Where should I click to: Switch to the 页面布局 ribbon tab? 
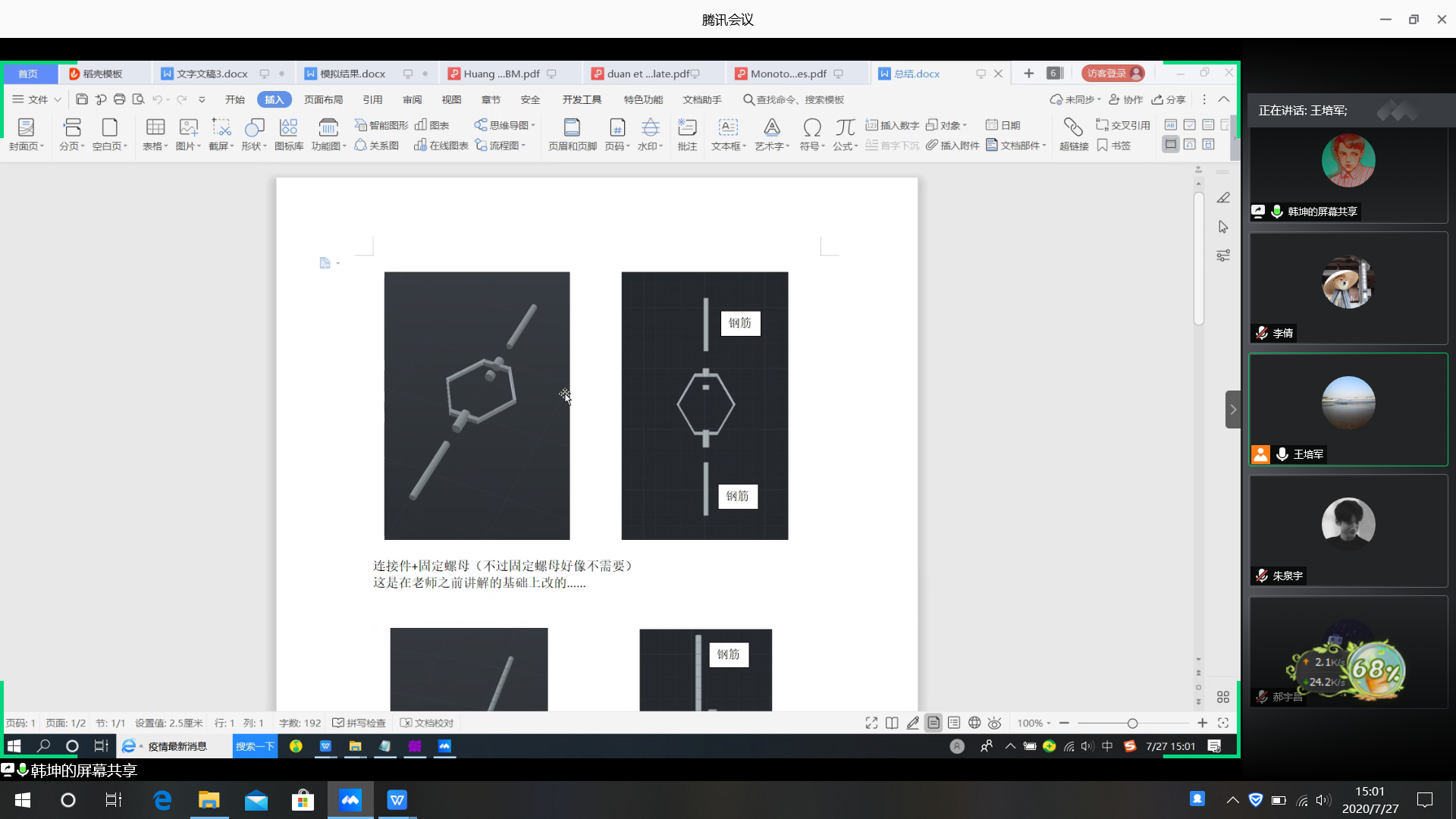(x=323, y=99)
